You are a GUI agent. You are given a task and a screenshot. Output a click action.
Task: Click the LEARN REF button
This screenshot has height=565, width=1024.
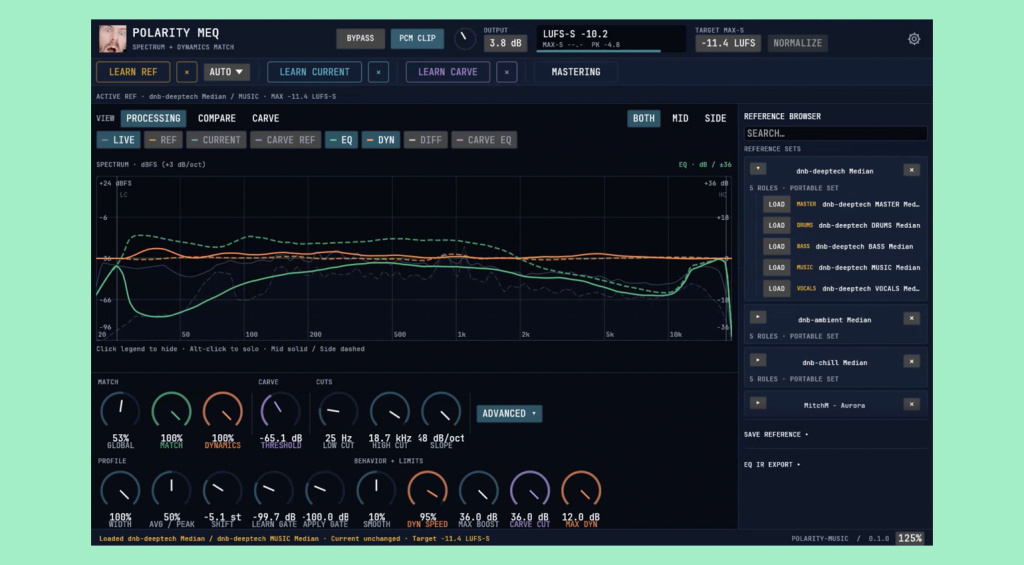coord(133,72)
